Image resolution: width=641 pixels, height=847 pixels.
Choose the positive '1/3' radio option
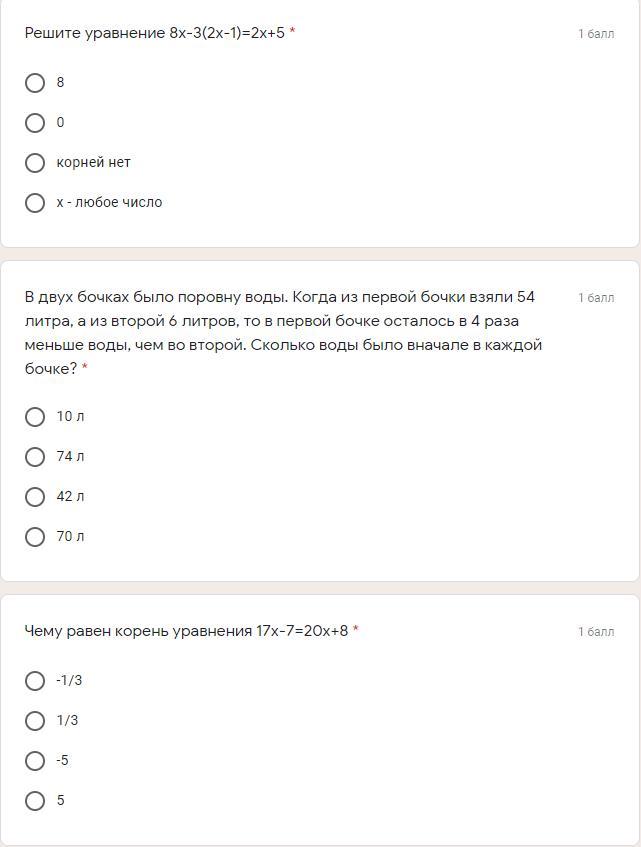click(x=35, y=721)
